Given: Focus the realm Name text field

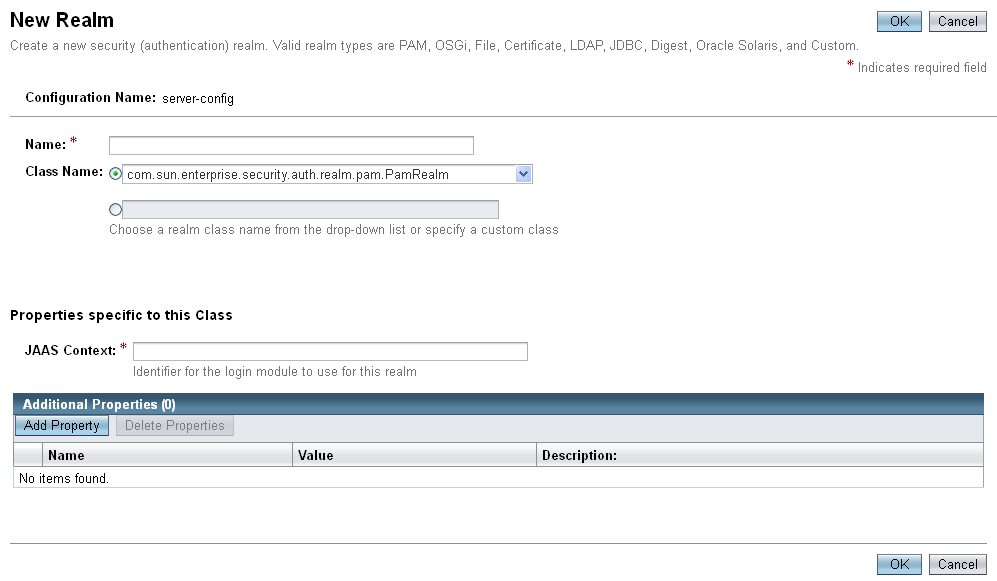Looking at the screenshot, I should click(x=291, y=145).
